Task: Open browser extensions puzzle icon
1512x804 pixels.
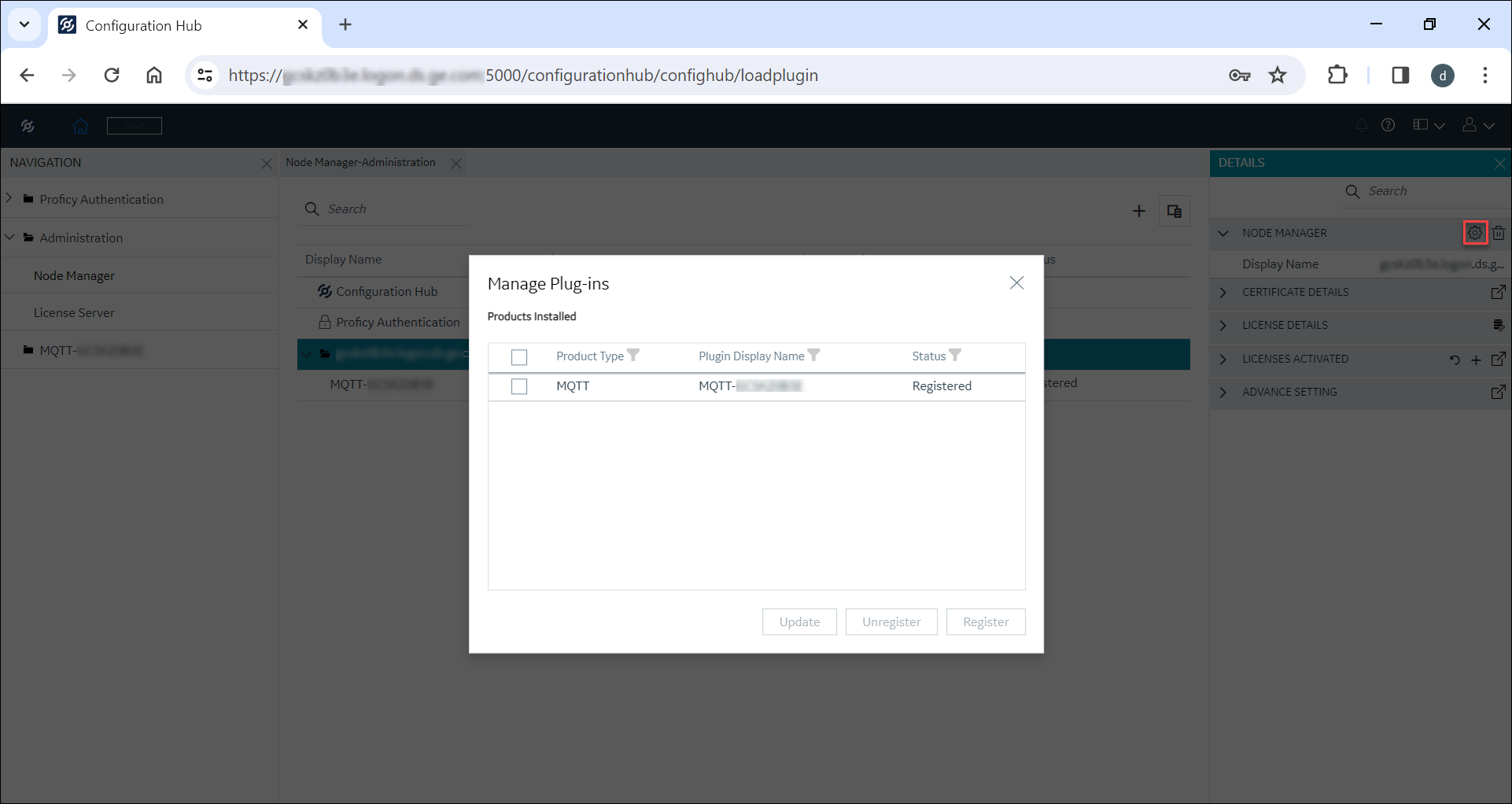Action: click(1337, 75)
